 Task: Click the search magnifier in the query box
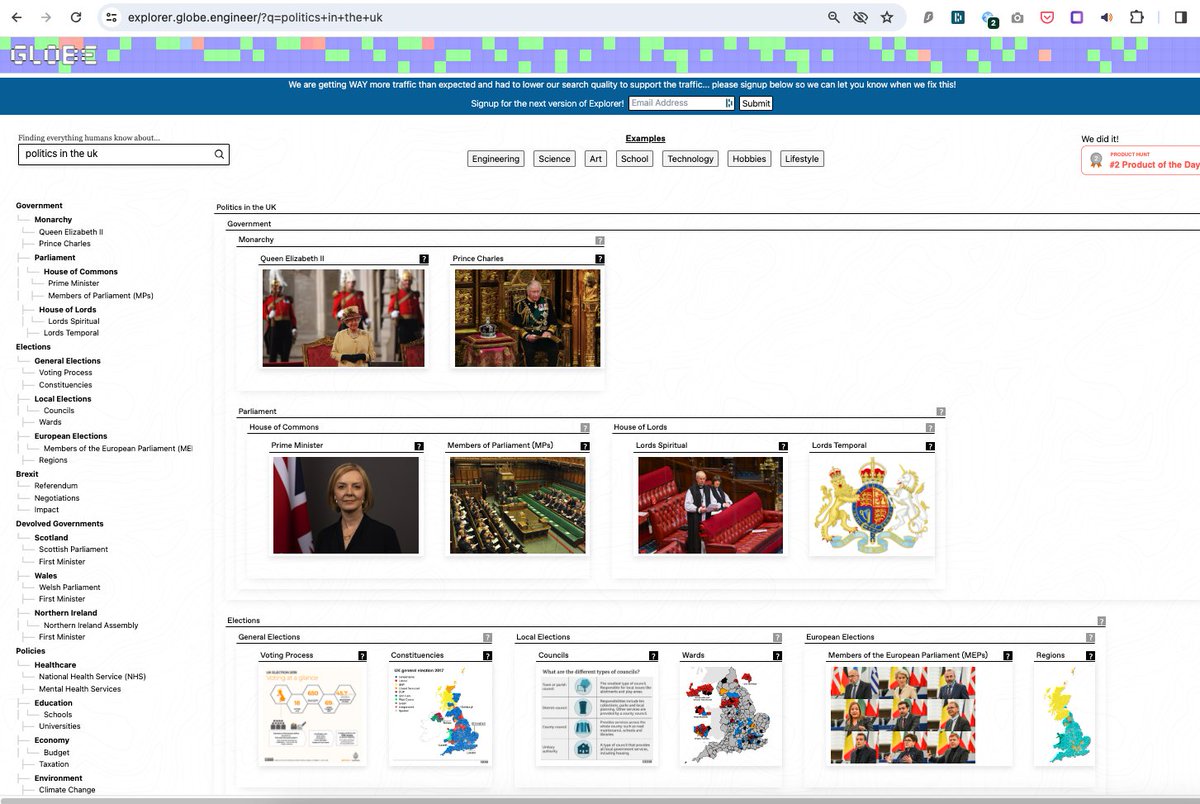tap(218, 153)
